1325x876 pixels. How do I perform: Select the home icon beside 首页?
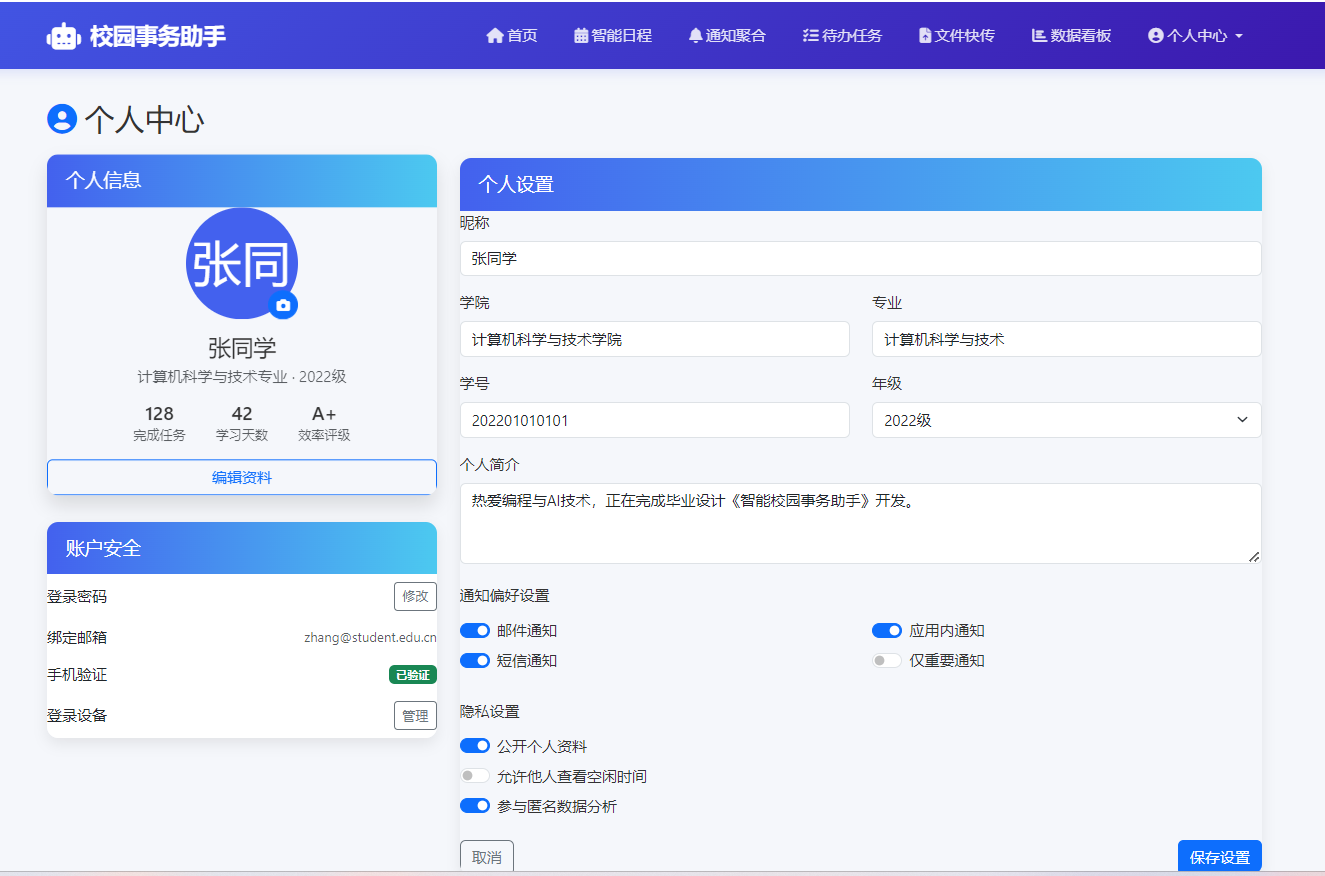495,34
